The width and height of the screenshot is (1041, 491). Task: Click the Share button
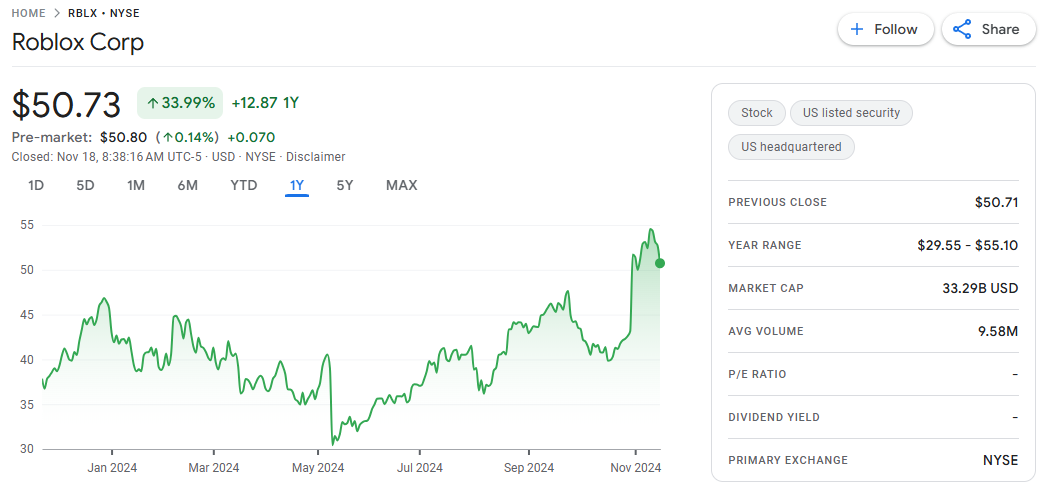coord(986,29)
